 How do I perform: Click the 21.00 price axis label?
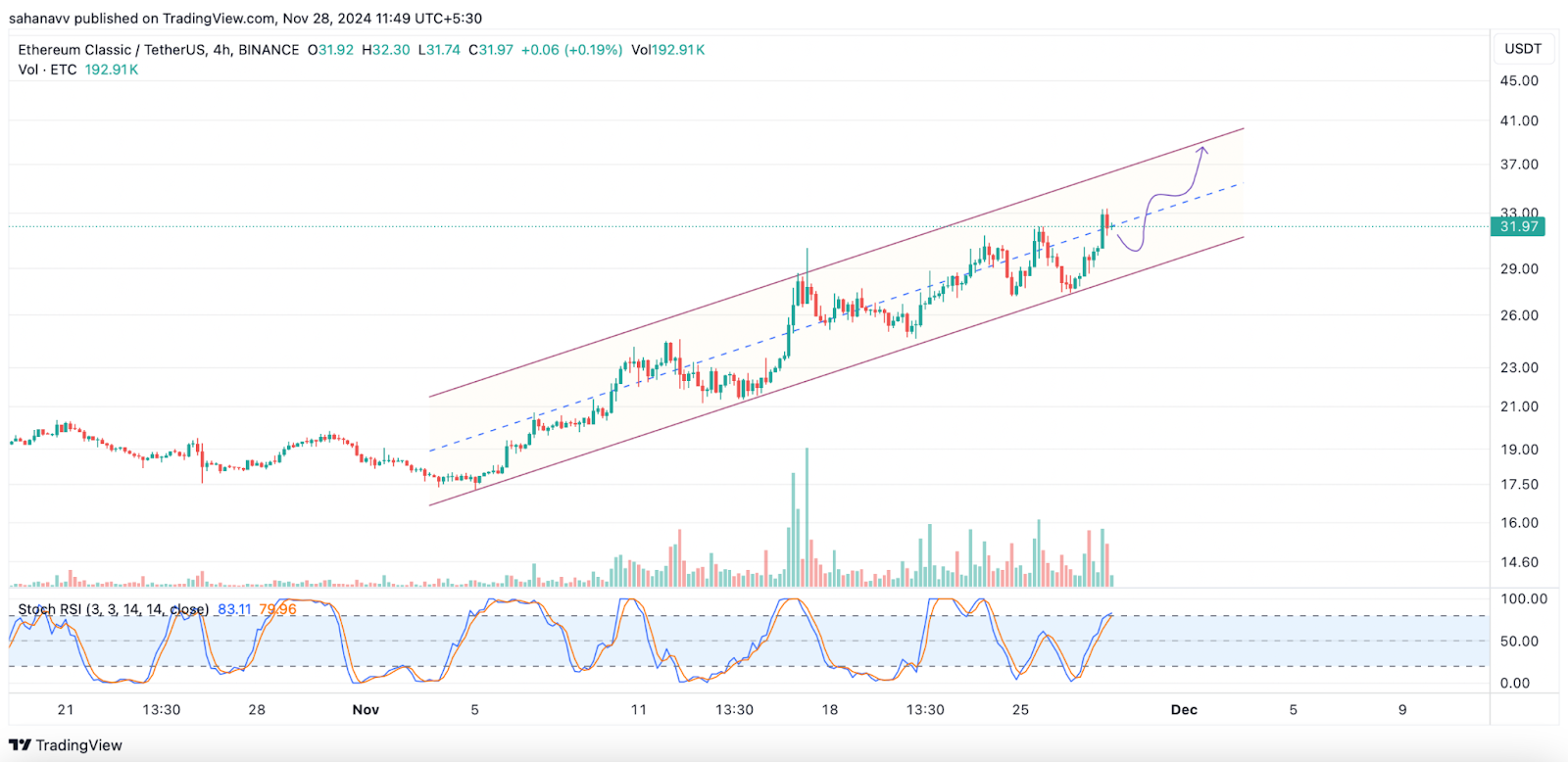click(x=1519, y=406)
